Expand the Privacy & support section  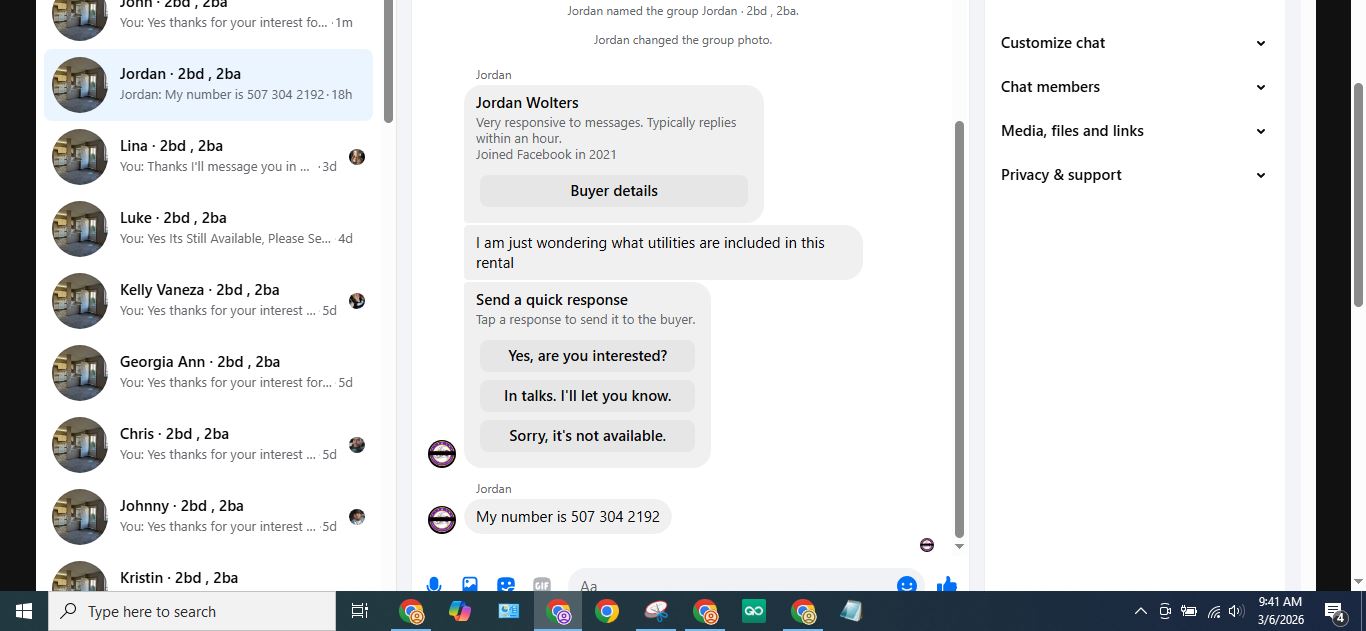click(1134, 175)
